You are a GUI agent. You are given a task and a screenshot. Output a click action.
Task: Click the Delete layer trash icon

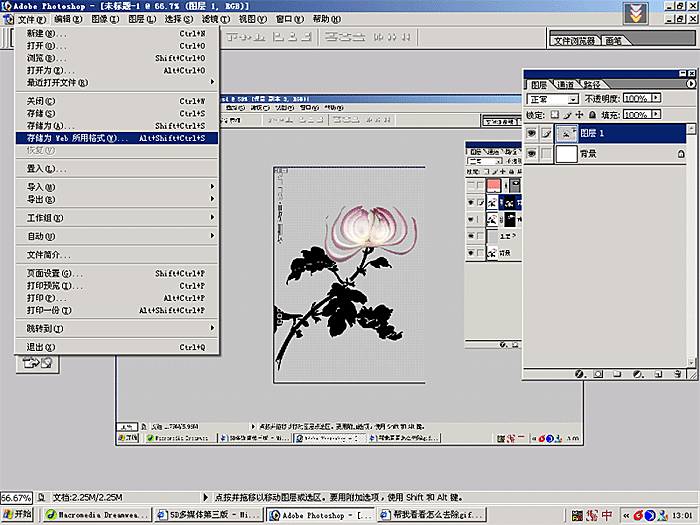click(678, 374)
